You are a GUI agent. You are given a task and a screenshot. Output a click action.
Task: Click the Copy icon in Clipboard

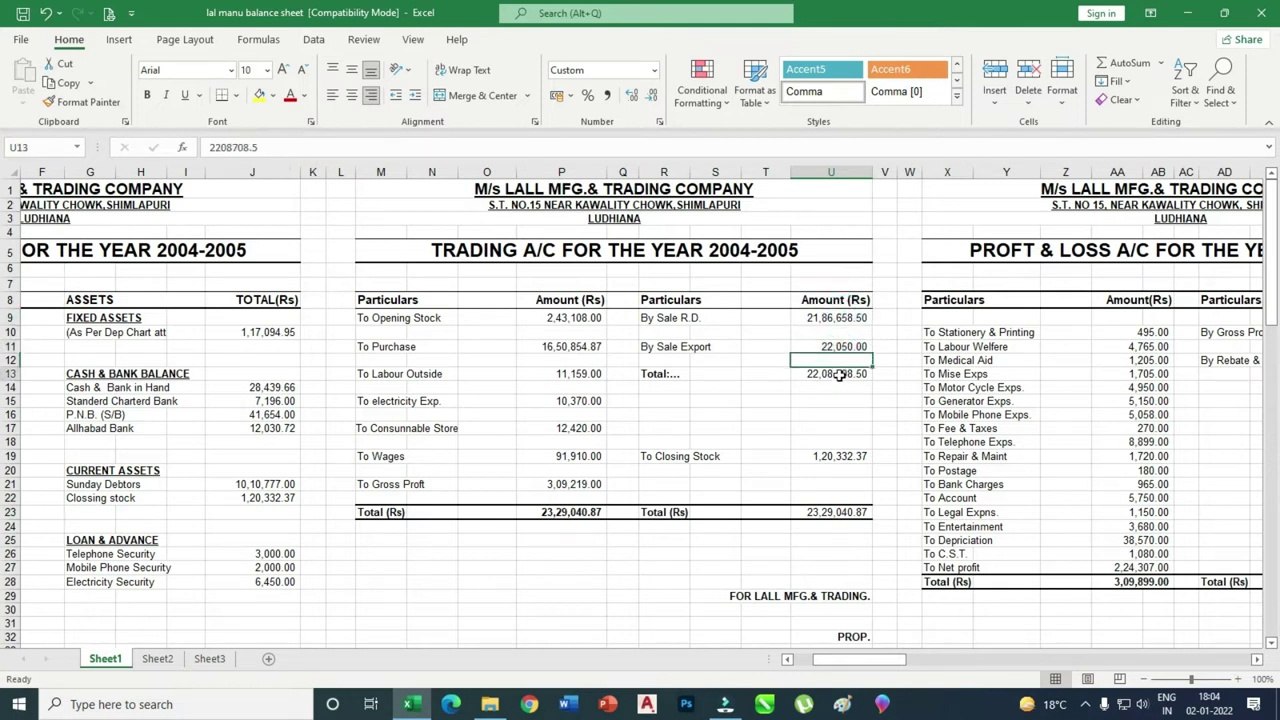(49, 83)
